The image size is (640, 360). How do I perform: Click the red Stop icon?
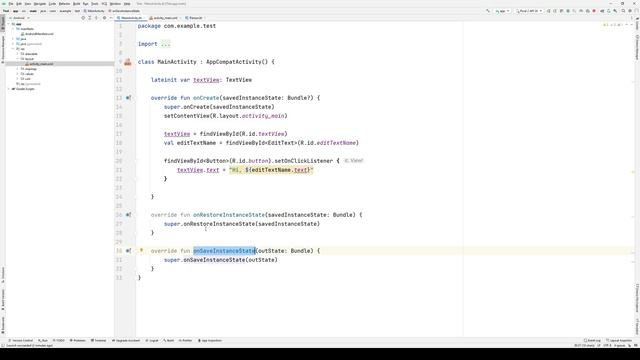[594, 11]
